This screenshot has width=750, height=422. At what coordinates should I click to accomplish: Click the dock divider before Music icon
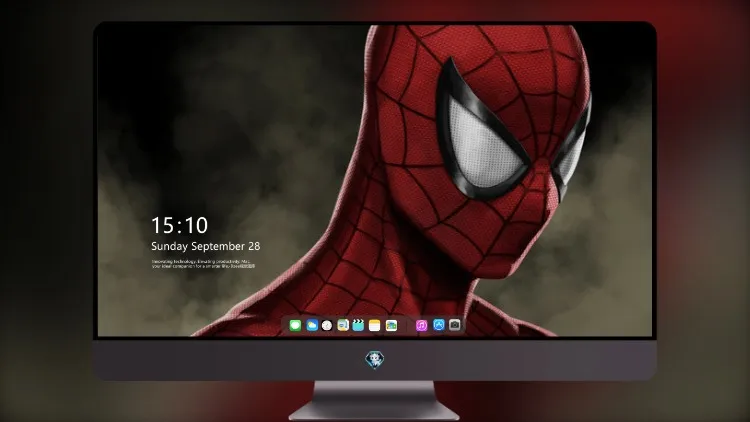pyautogui.click(x=407, y=325)
